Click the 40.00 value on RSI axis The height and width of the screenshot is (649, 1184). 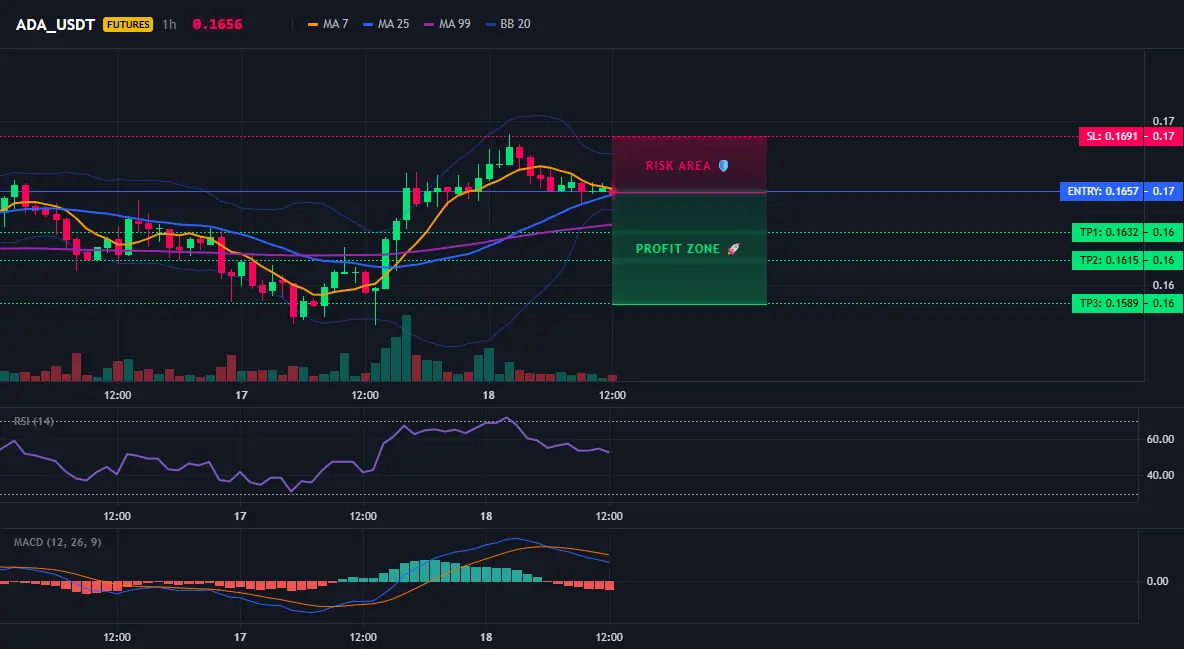[1161, 475]
